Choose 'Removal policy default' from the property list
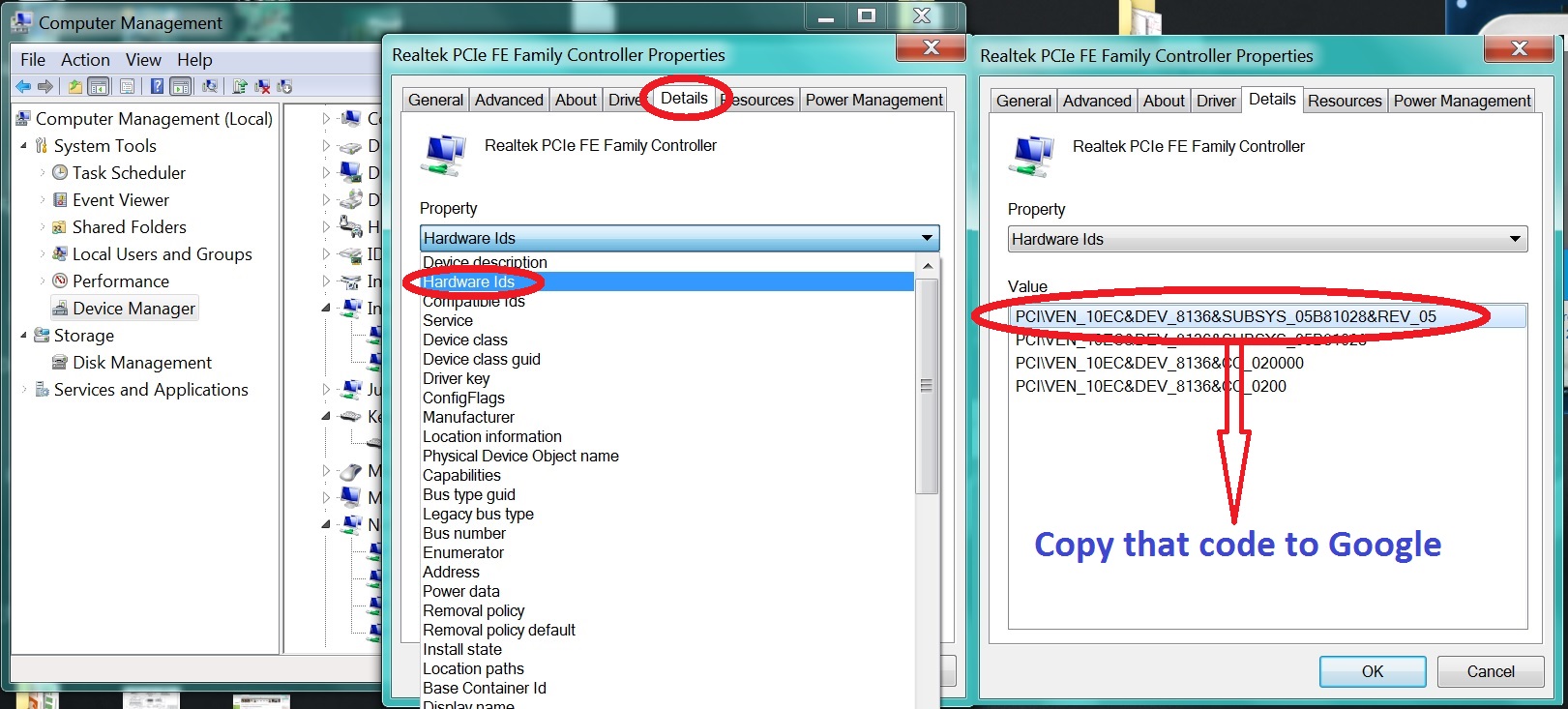1568x709 pixels. (667, 630)
